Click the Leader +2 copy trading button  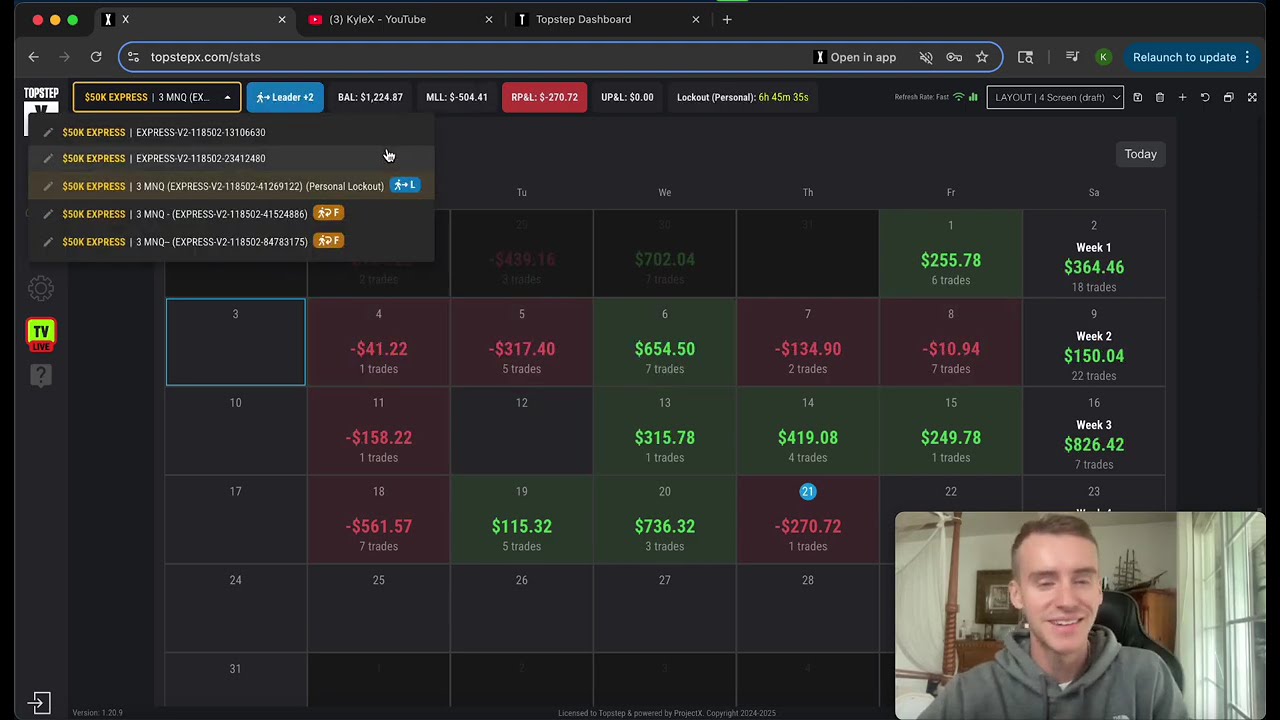pos(285,97)
